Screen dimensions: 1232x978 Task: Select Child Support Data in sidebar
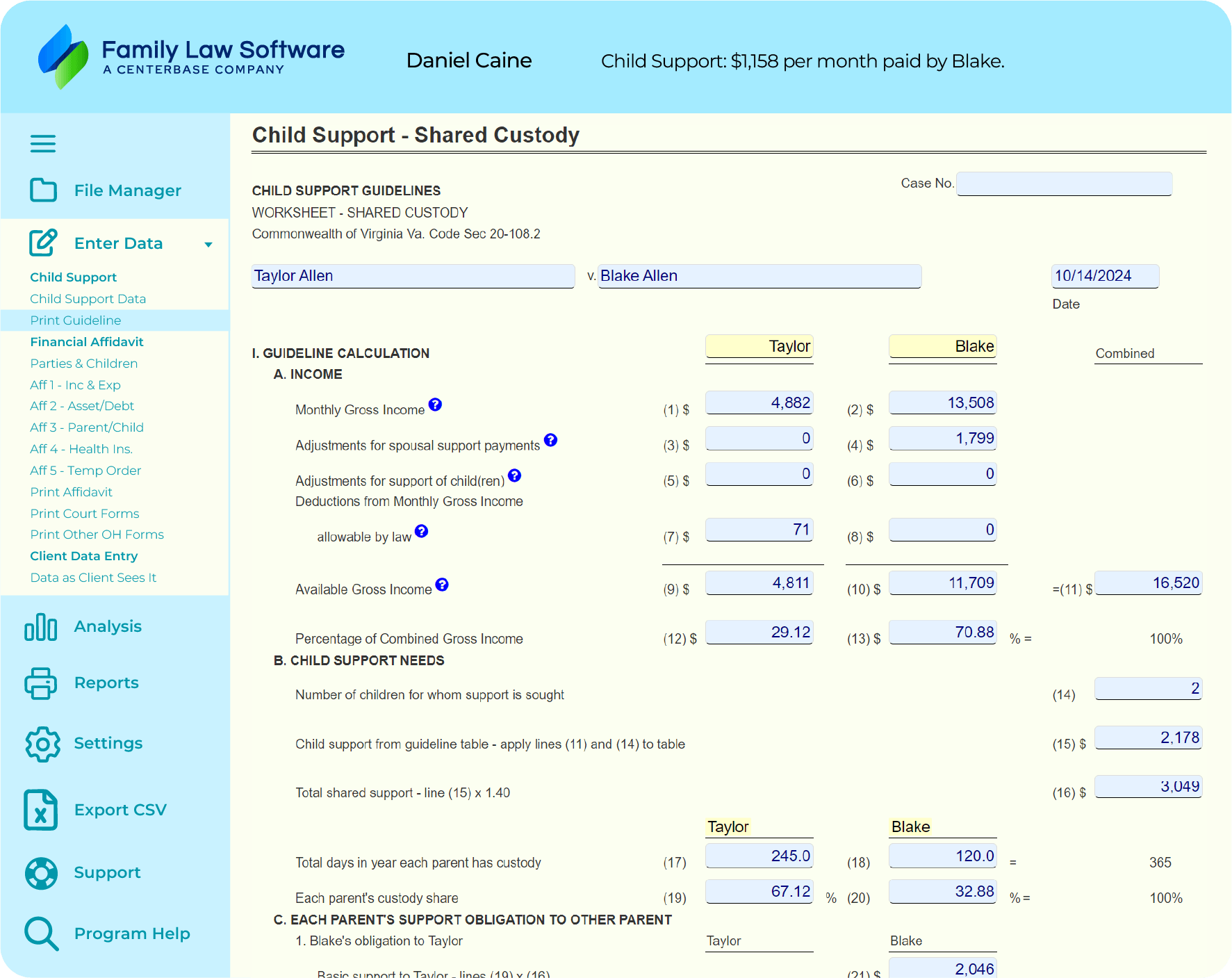(88, 299)
